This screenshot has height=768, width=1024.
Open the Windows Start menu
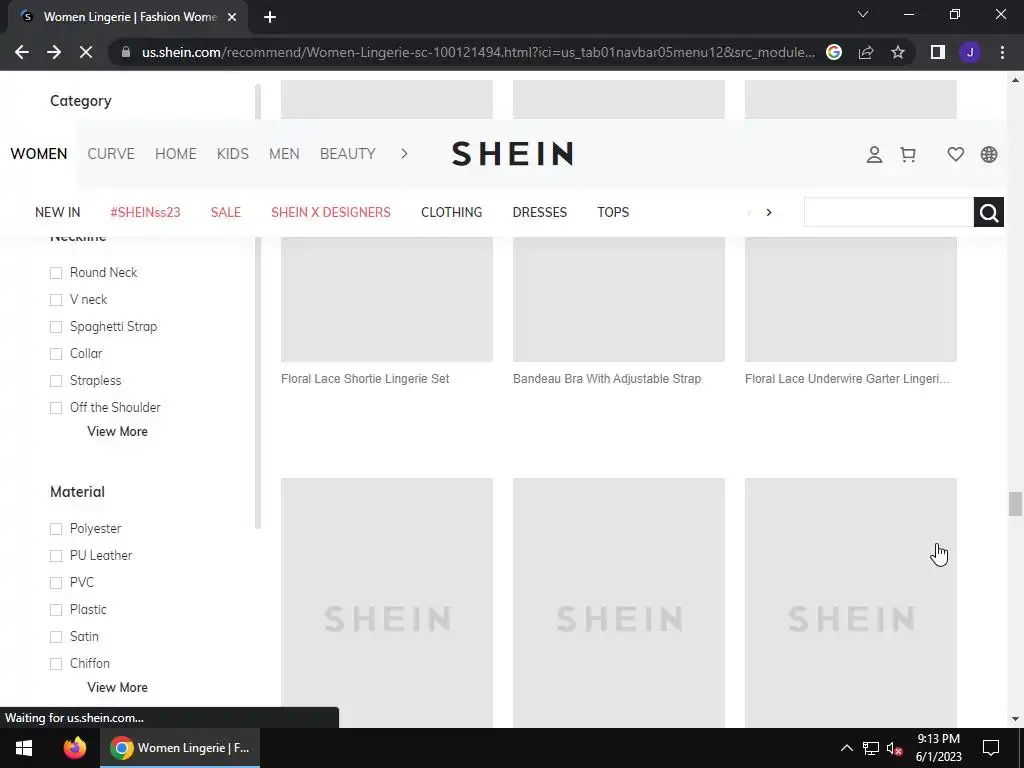24,748
